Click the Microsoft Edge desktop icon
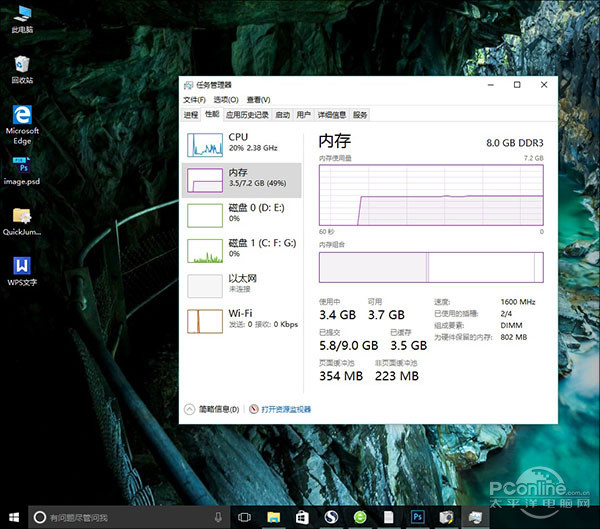This screenshot has height=529, width=600. (x=22, y=125)
